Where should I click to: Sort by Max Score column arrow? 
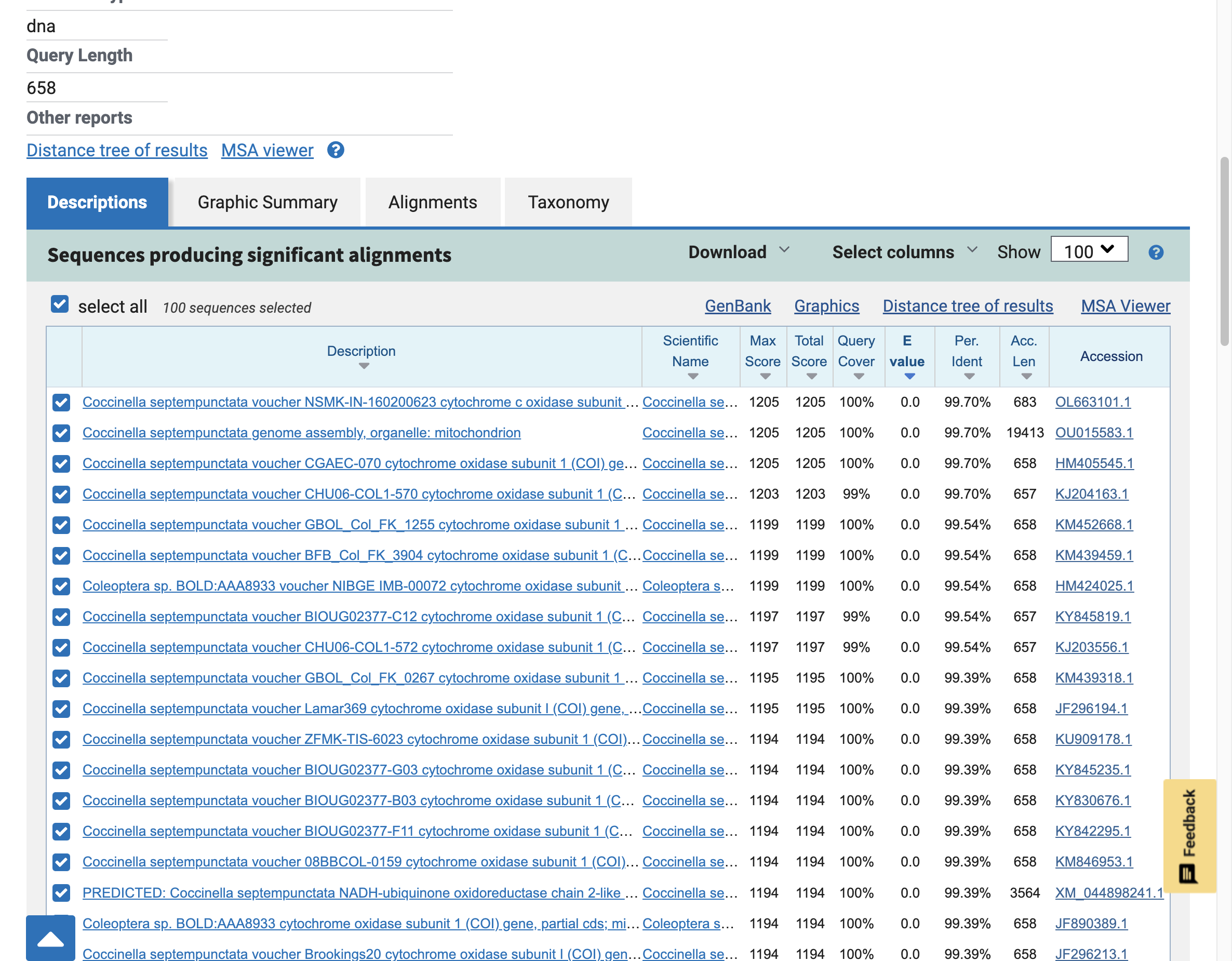[765, 377]
